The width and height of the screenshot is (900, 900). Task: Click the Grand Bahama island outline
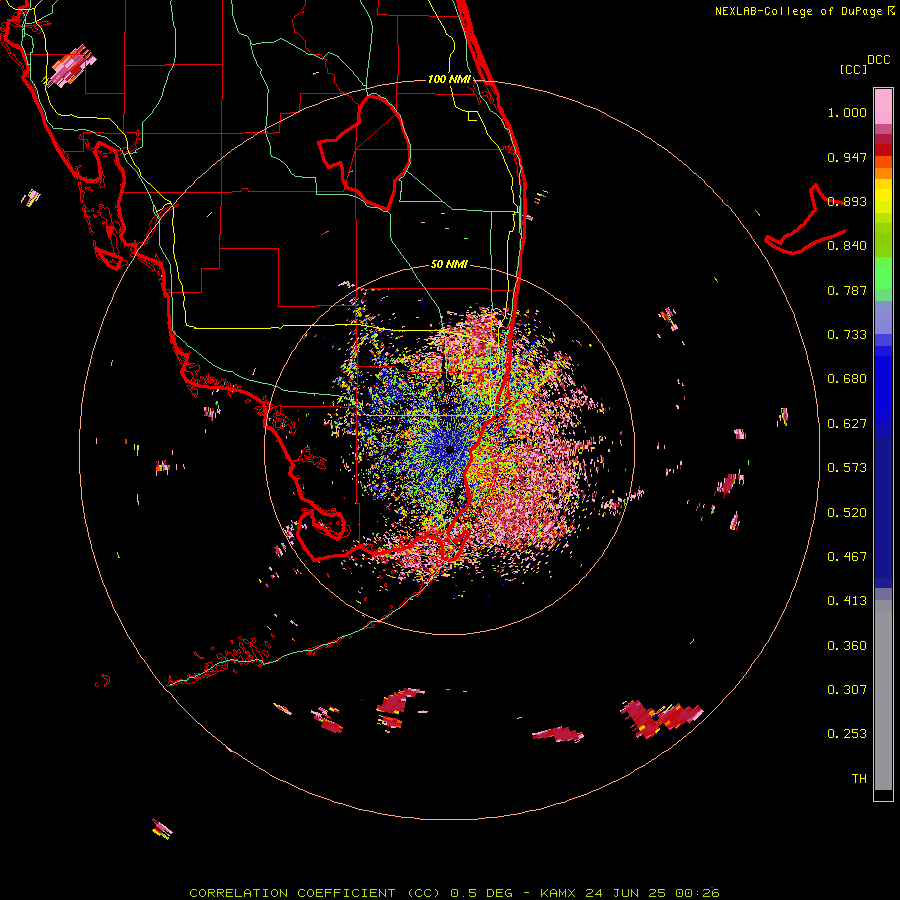point(805,221)
